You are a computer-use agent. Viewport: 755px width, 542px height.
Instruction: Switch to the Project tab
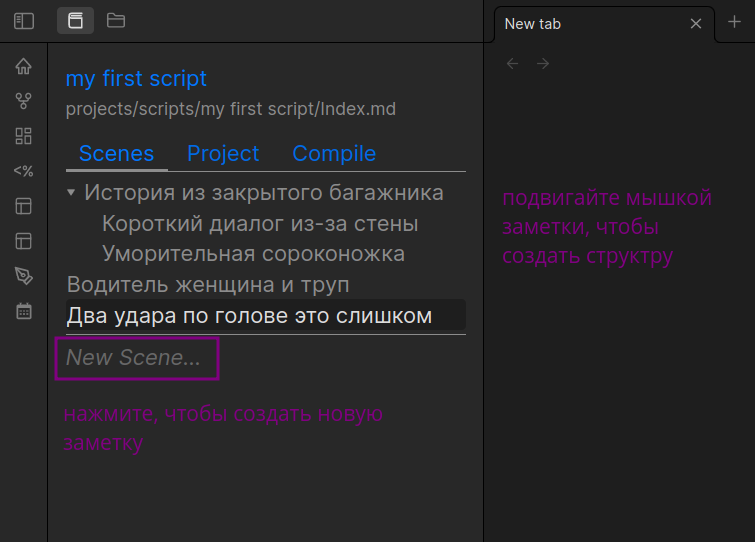(x=223, y=154)
